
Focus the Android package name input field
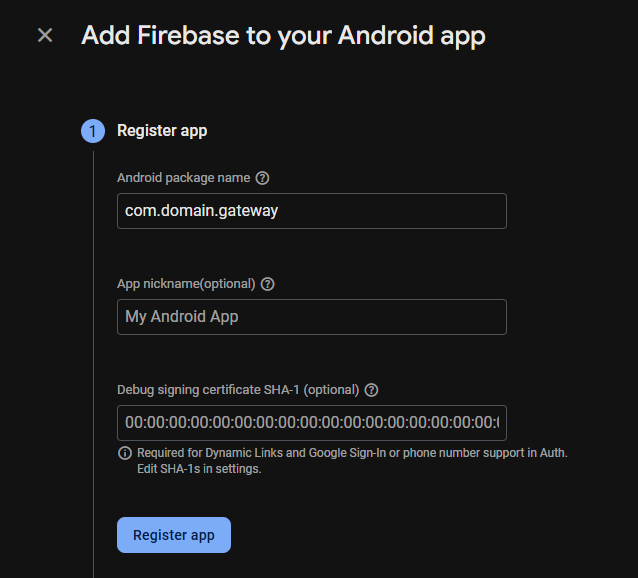311,211
